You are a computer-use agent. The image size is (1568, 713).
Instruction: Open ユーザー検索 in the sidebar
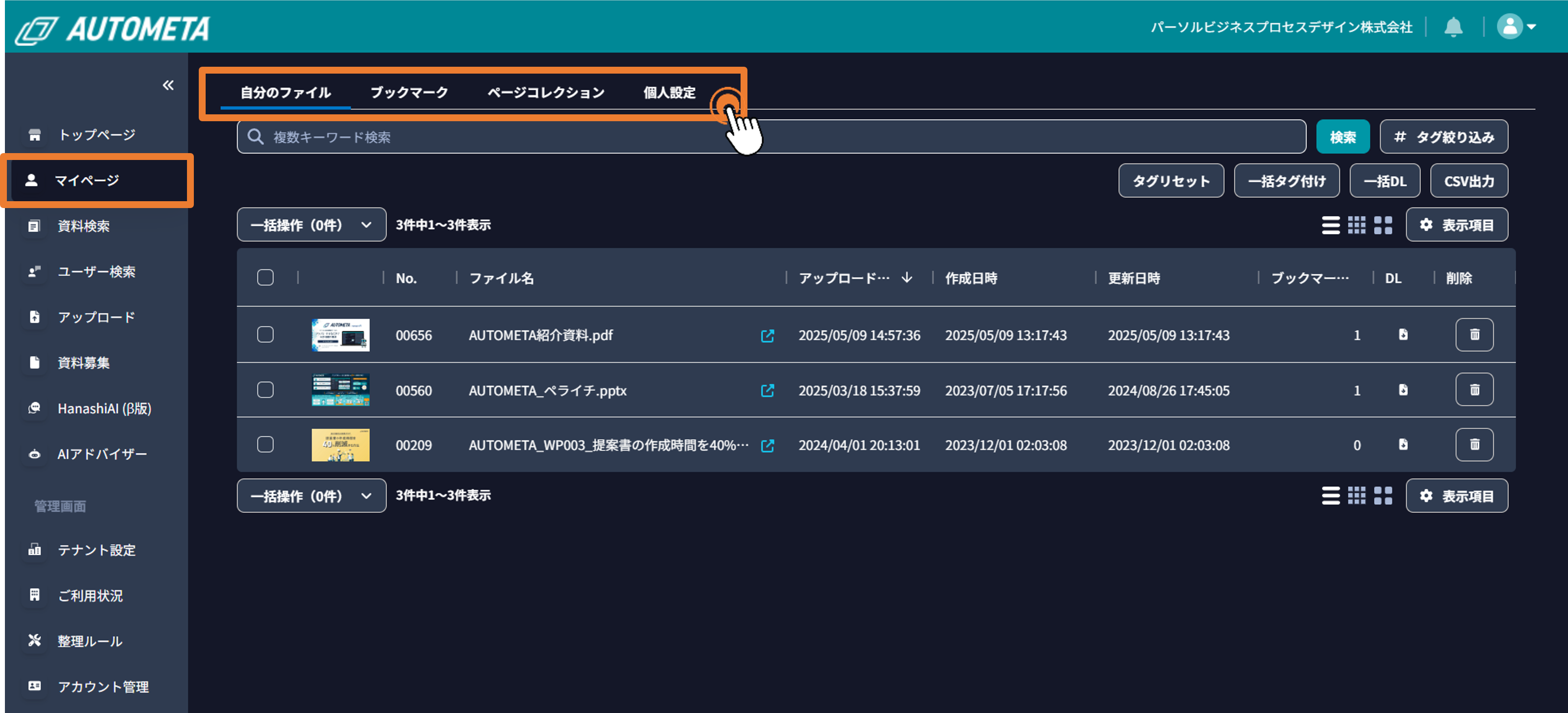97,271
